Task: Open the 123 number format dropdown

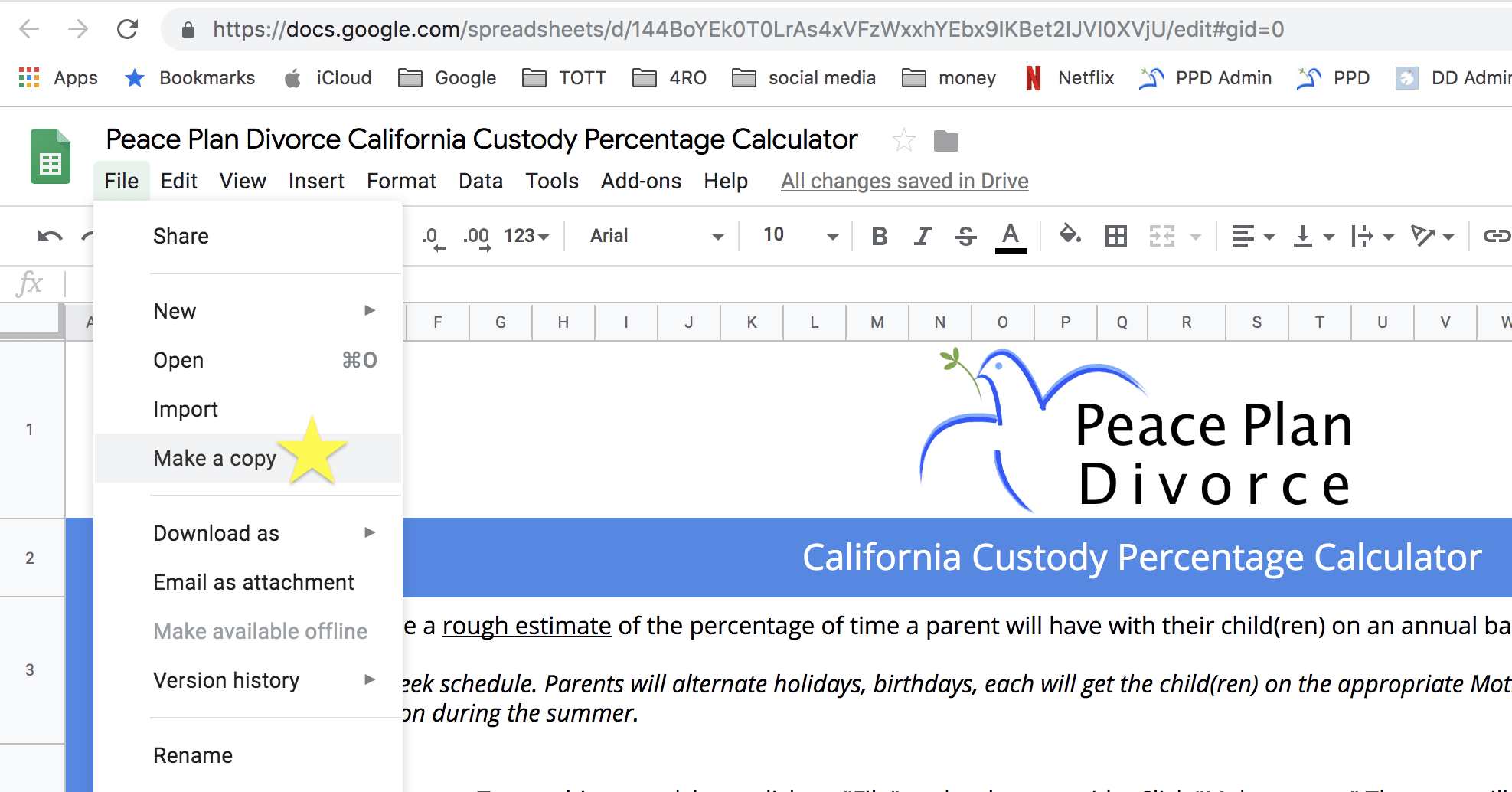Action: click(x=527, y=236)
